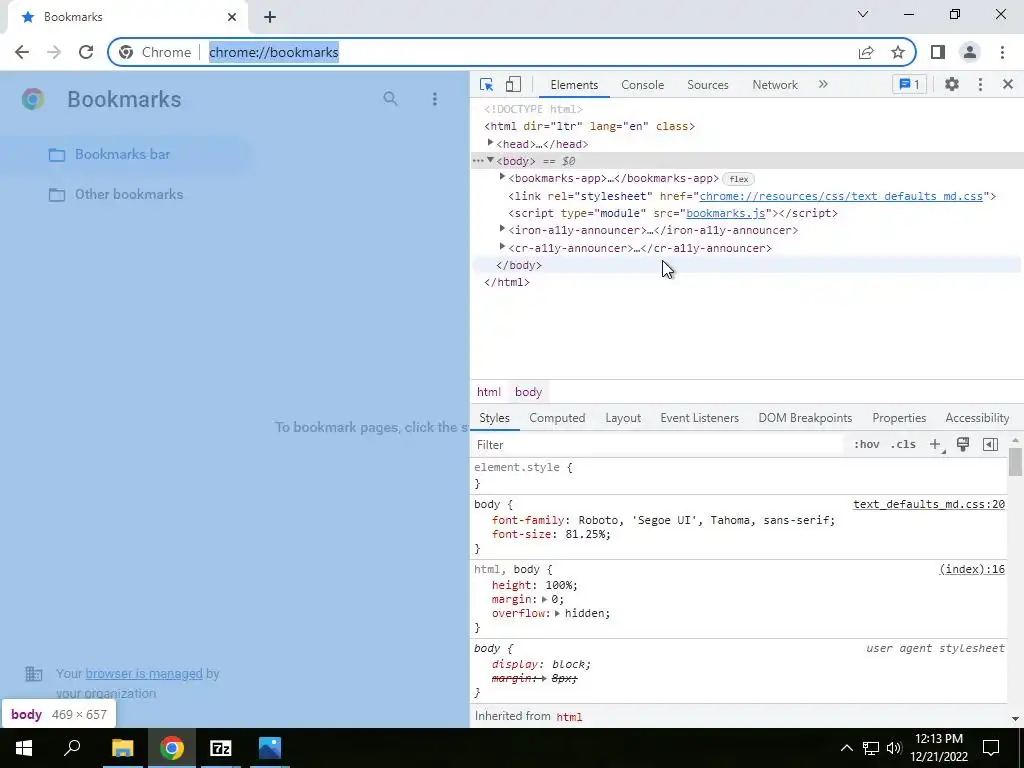This screenshot has width=1024, height=768.
Task: Add a new style rule with plus icon
Action: (x=935, y=445)
